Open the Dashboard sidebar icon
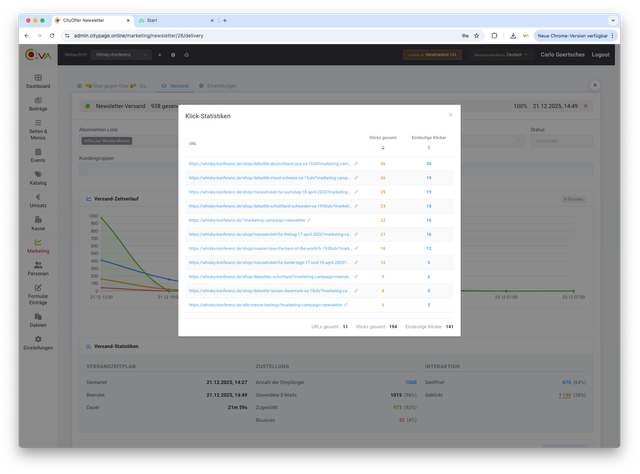Viewport: 640px width, 474px height. [x=38, y=81]
